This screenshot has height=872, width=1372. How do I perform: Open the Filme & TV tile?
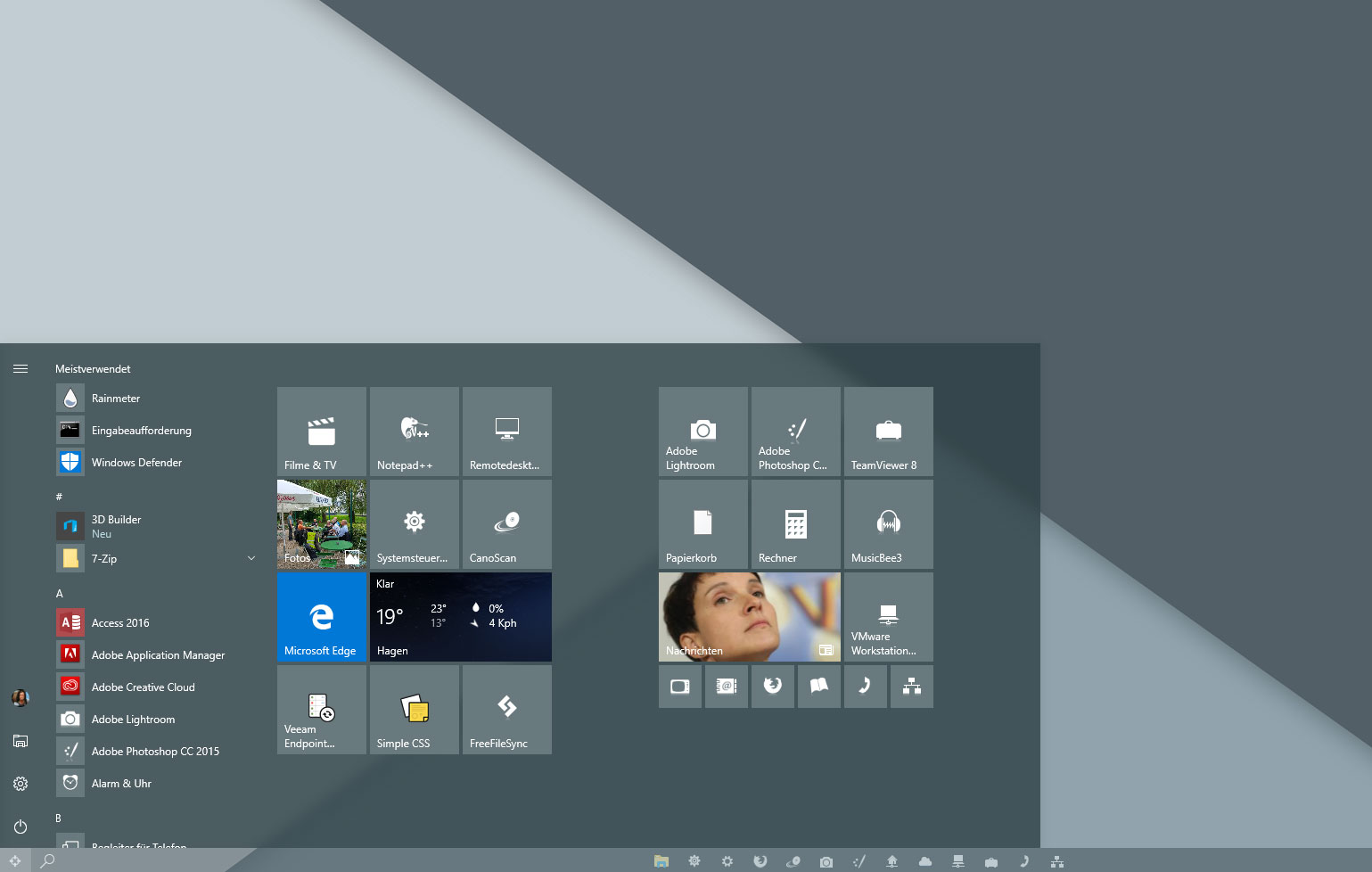click(322, 432)
